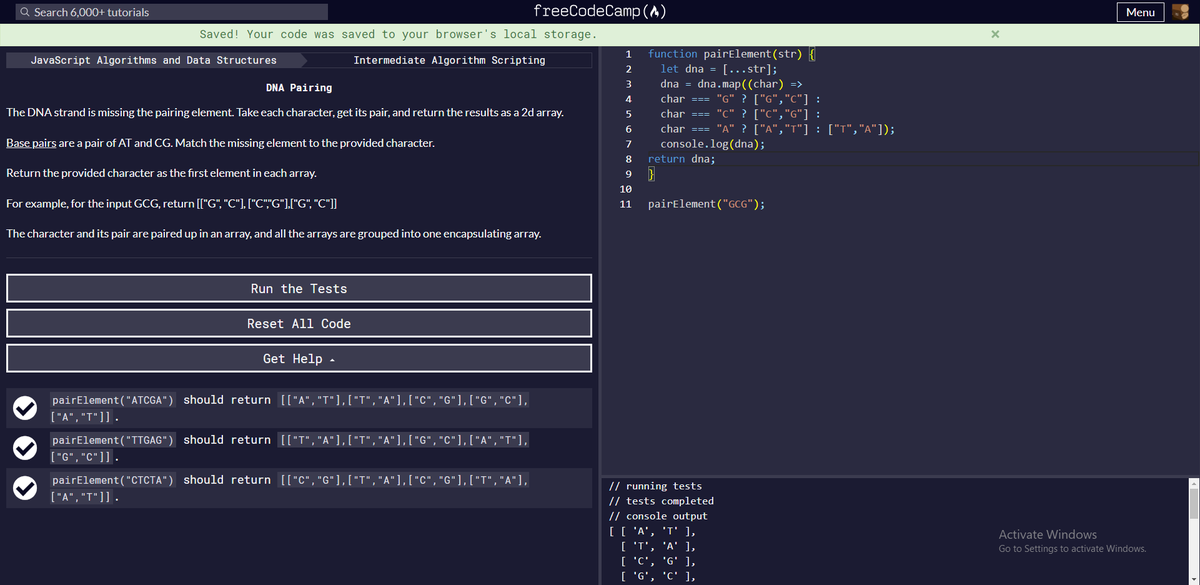Click line number 8 in editor
This screenshot has height=585, width=1200.
point(627,159)
